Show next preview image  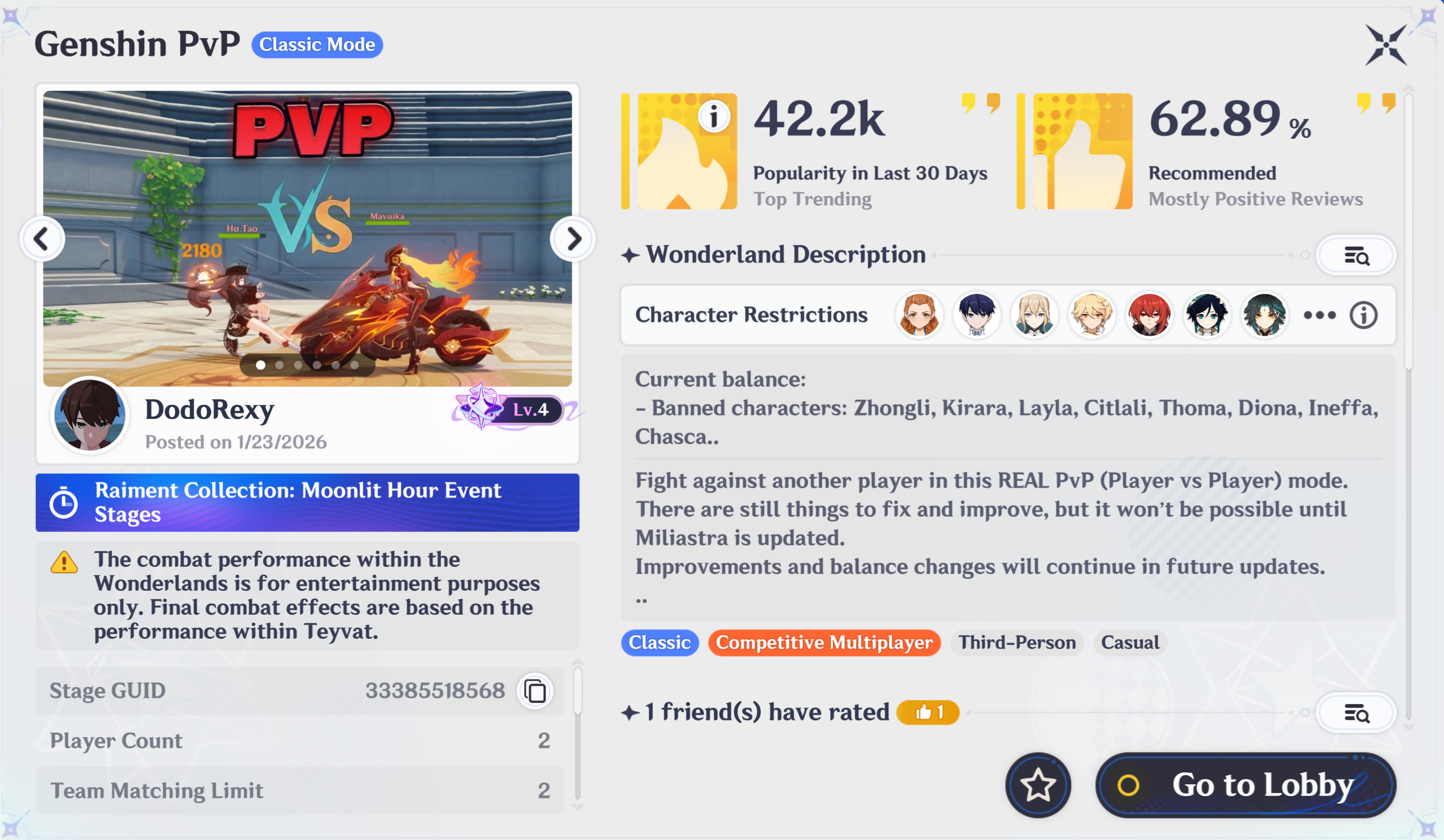[572, 239]
